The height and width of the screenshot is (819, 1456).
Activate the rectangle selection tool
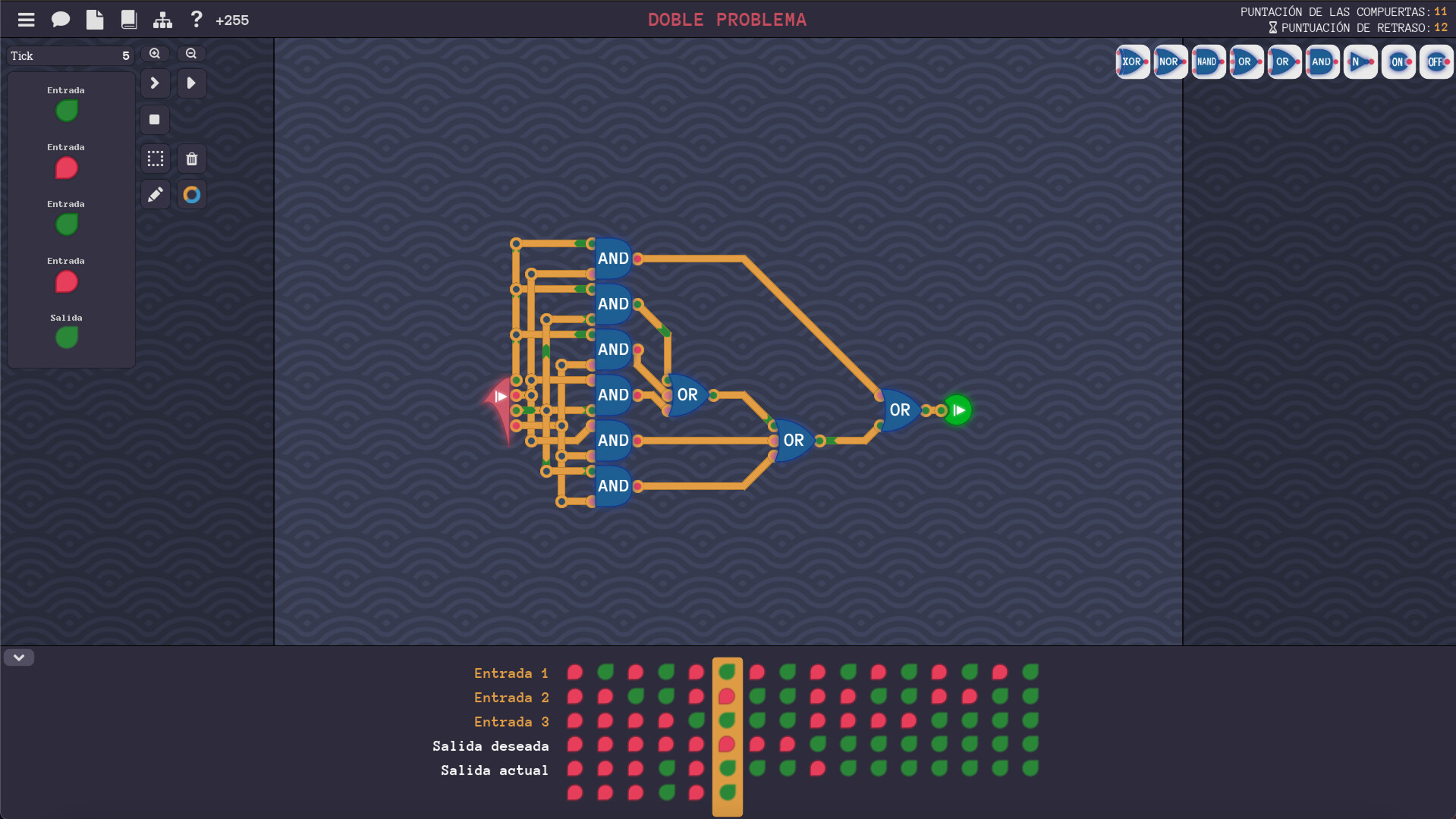click(x=155, y=158)
